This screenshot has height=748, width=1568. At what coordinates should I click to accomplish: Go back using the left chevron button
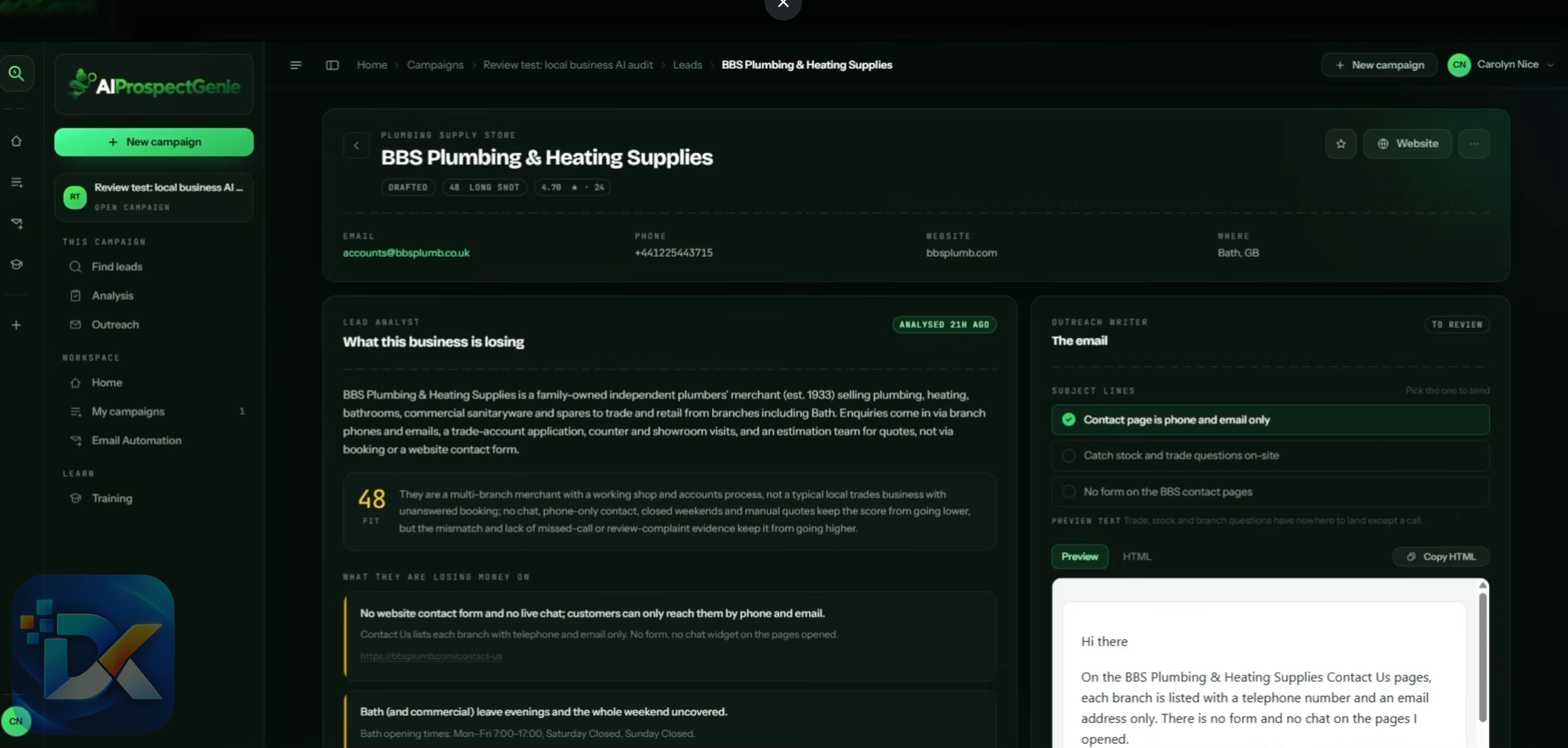tap(357, 145)
